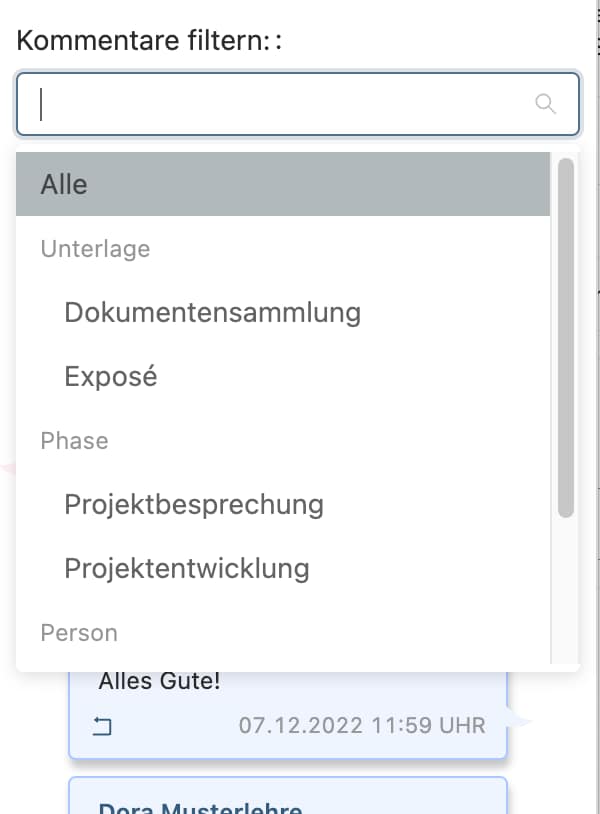Click the speech-bubble pointer of the comment
Screen dimensions: 600x814
point(520,718)
